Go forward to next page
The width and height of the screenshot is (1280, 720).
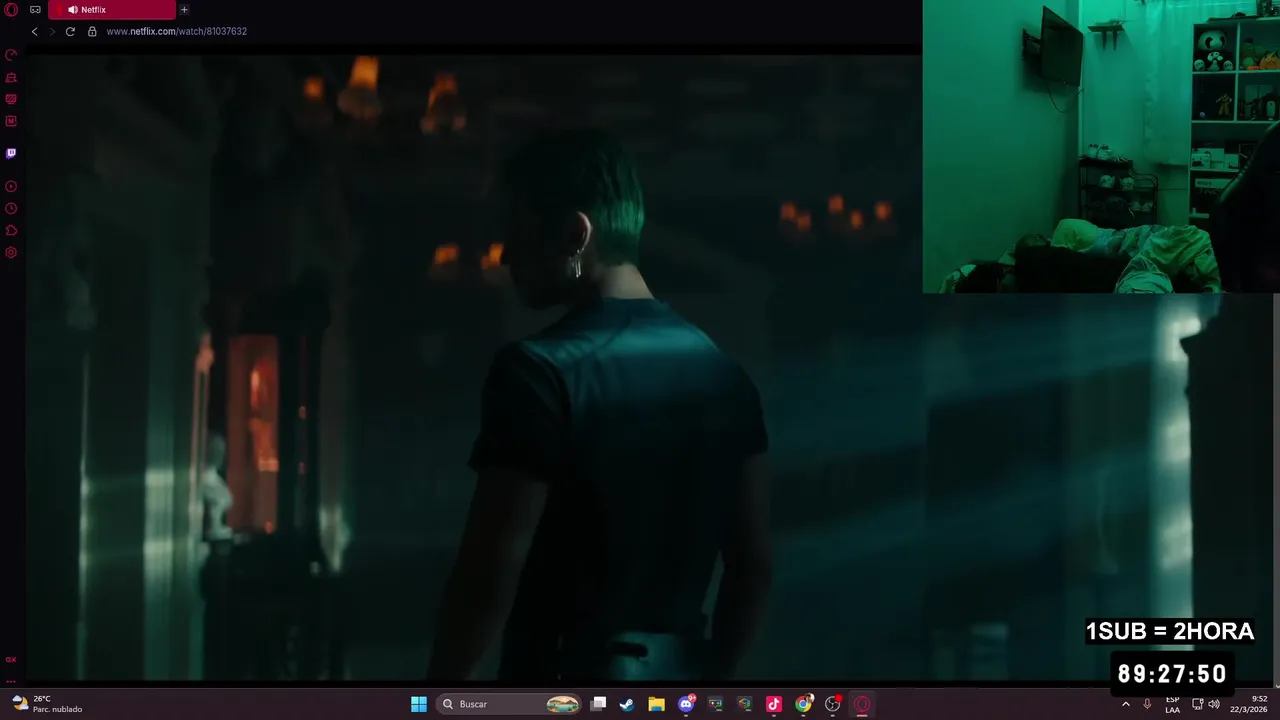point(52,31)
